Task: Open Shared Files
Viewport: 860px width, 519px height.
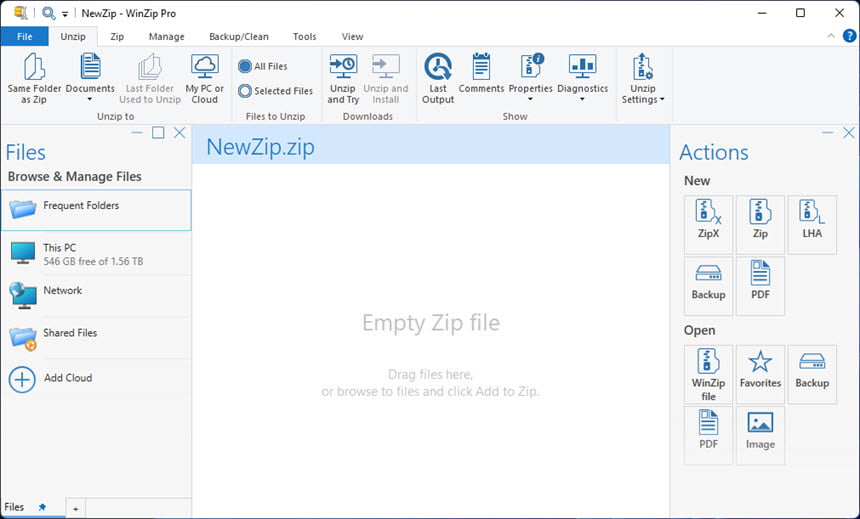Action: [x=96, y=337]
